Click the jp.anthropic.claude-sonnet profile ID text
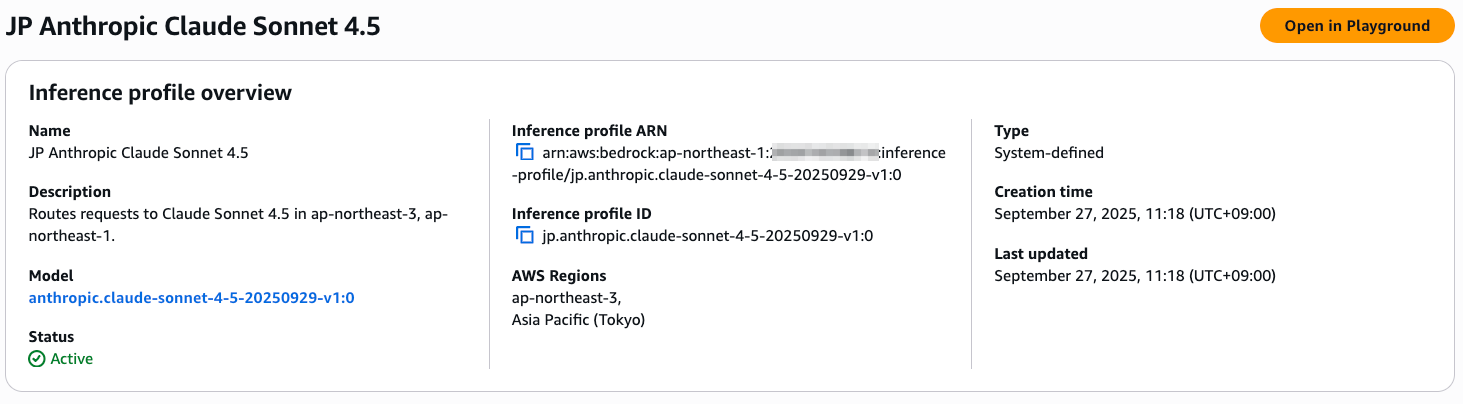The image size is (1463, 404). pyautogui.click(x=708, y=236)
